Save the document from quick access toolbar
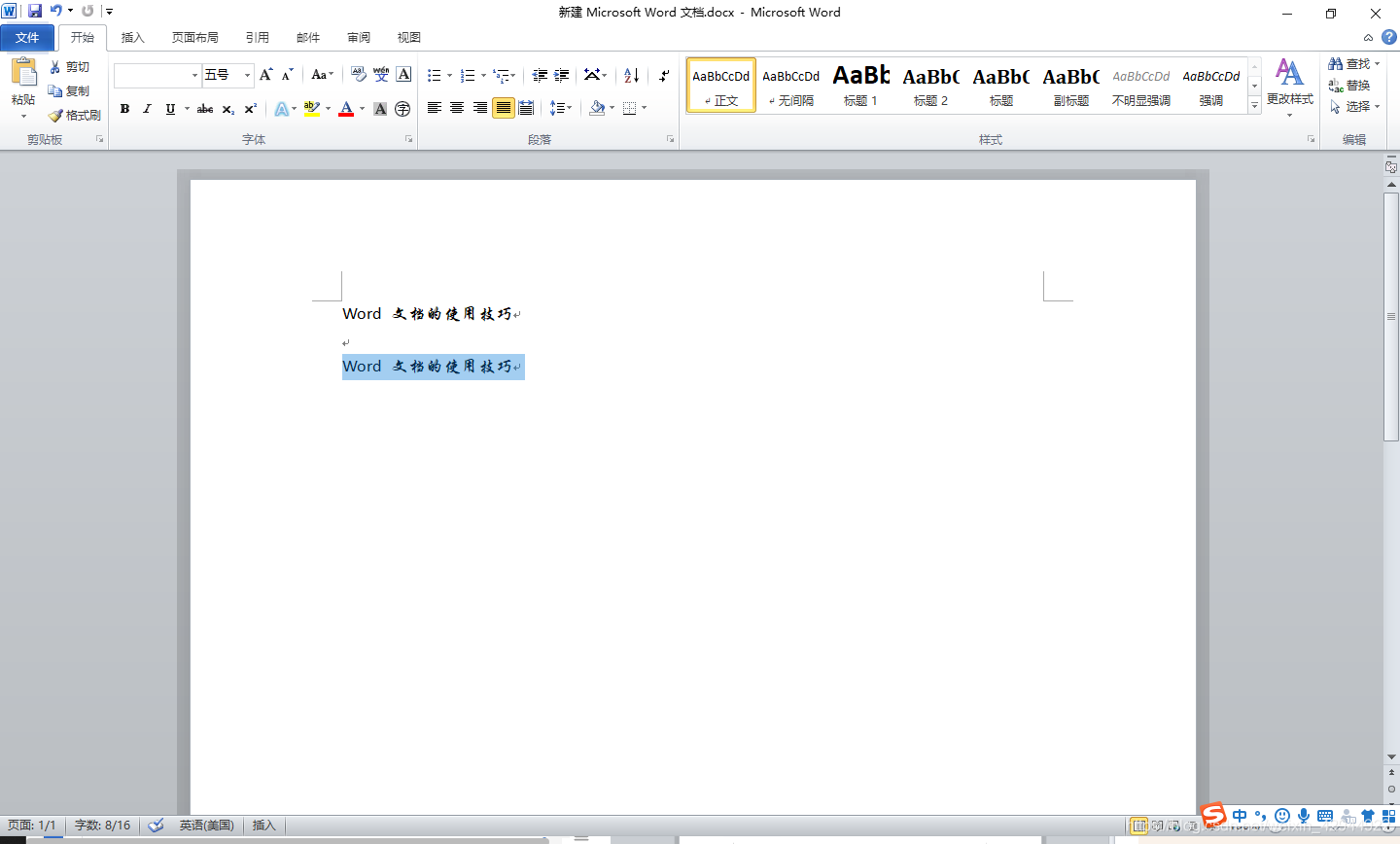The width and height of the screenshot is (1400, 844). pos(35,11)
